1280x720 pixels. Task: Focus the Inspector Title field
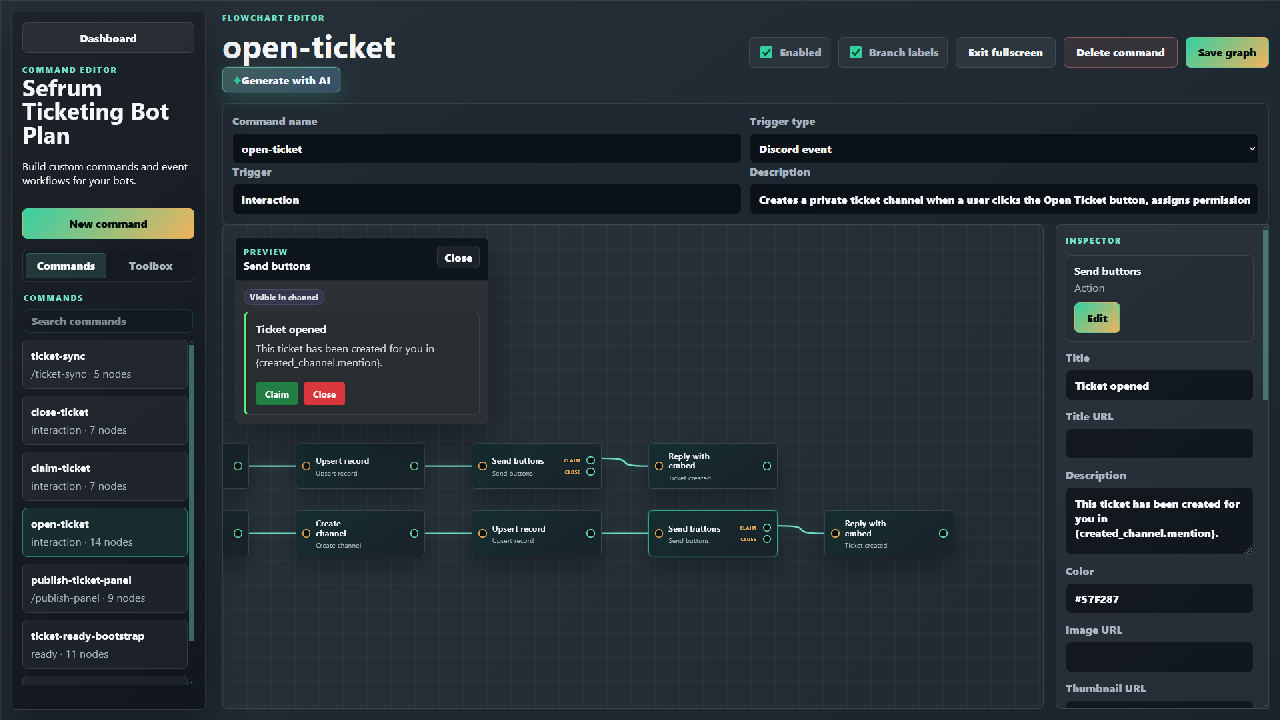pos(1159,386)
